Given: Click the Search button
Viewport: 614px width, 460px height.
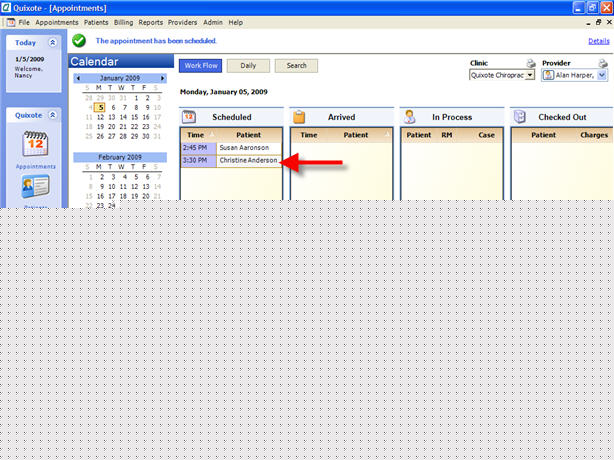Looking at the screenshot, I should (296, 66).
